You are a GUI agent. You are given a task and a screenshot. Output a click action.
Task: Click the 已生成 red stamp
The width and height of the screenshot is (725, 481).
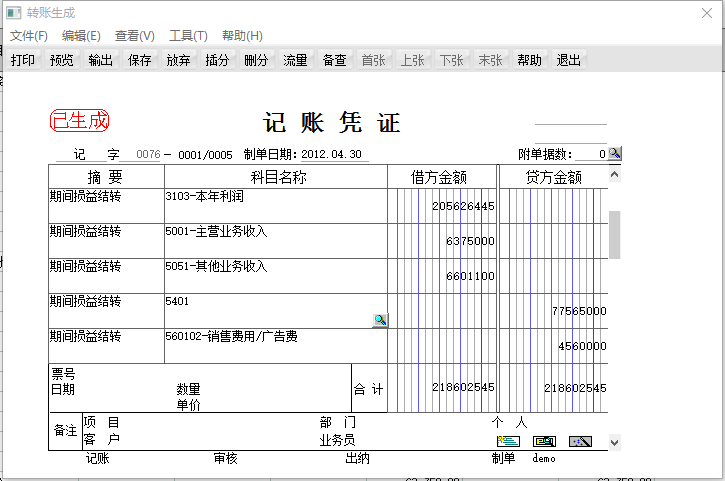(80, 121)
